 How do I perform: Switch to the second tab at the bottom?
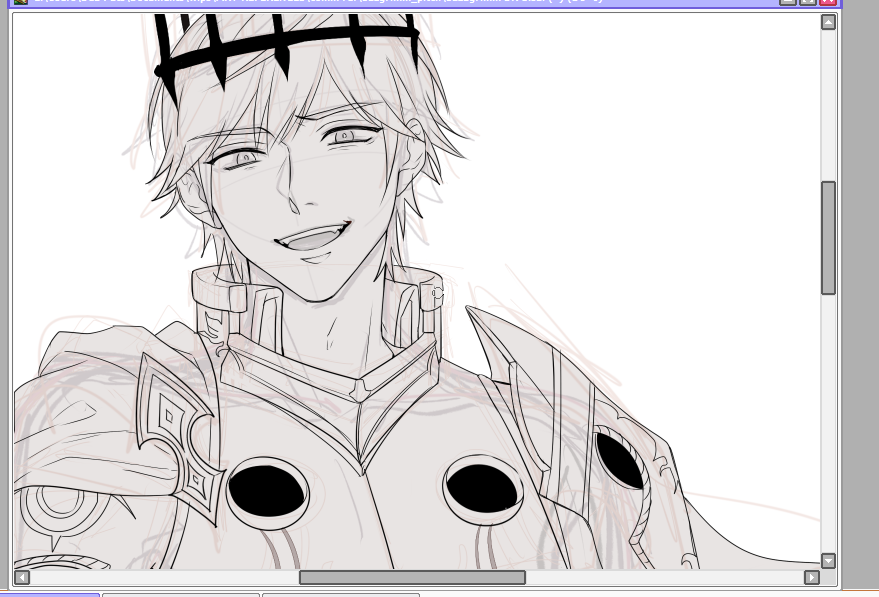[180, 592]
